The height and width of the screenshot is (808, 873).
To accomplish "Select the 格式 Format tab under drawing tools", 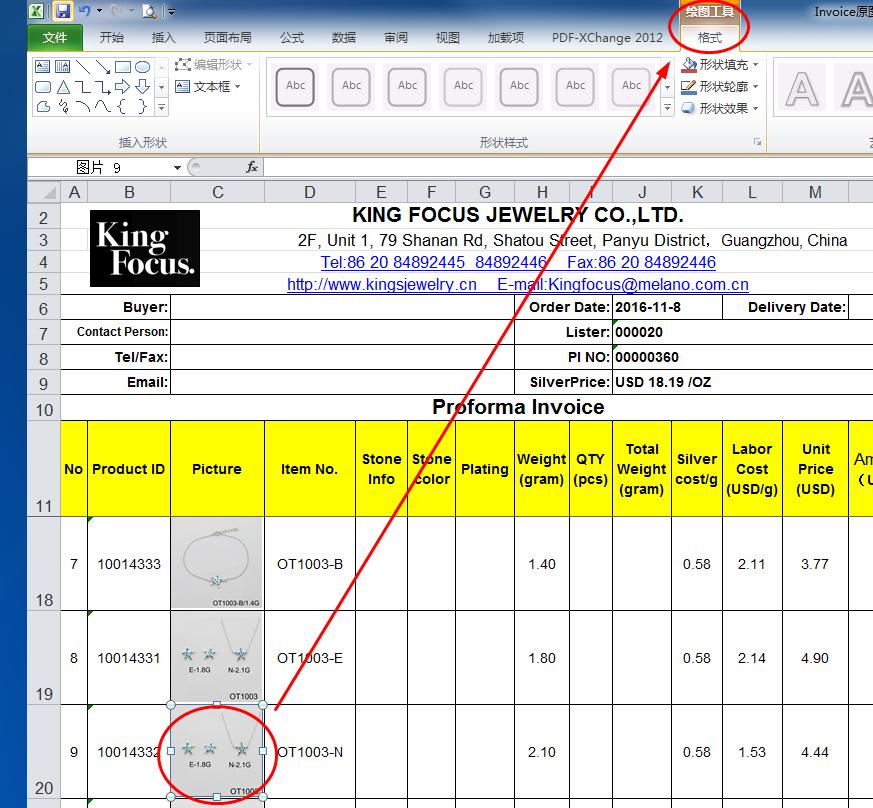I will (x=709, y=37).
